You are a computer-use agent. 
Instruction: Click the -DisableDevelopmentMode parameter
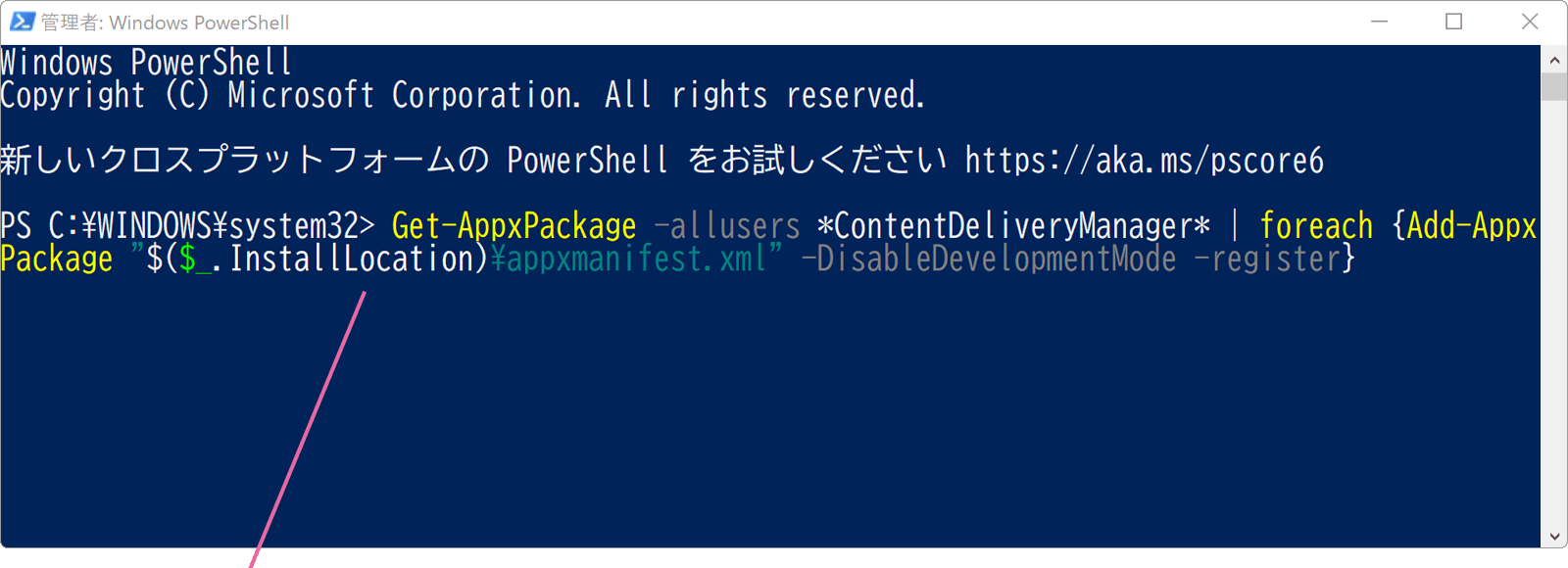[988, 259]
